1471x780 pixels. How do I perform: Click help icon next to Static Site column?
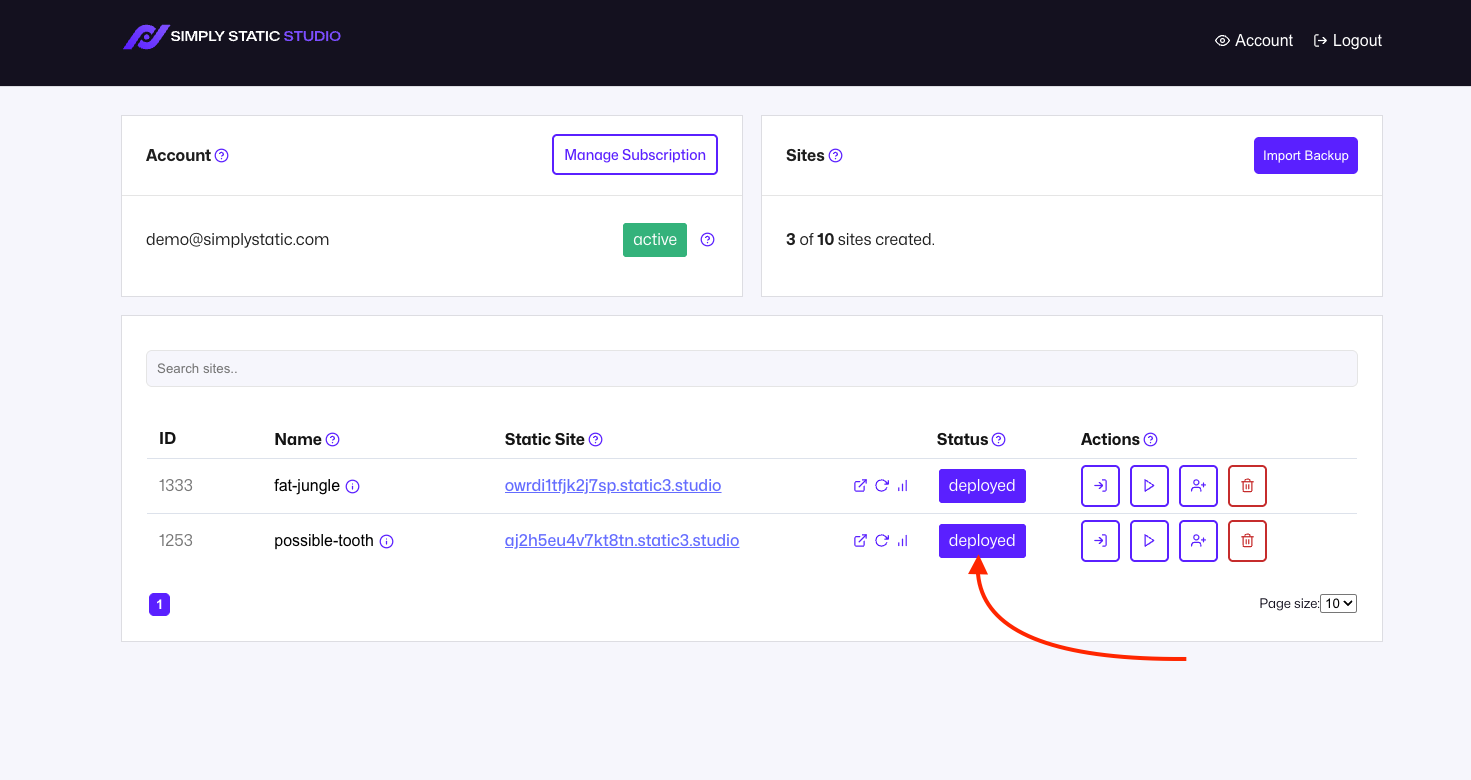coord(596,440)
